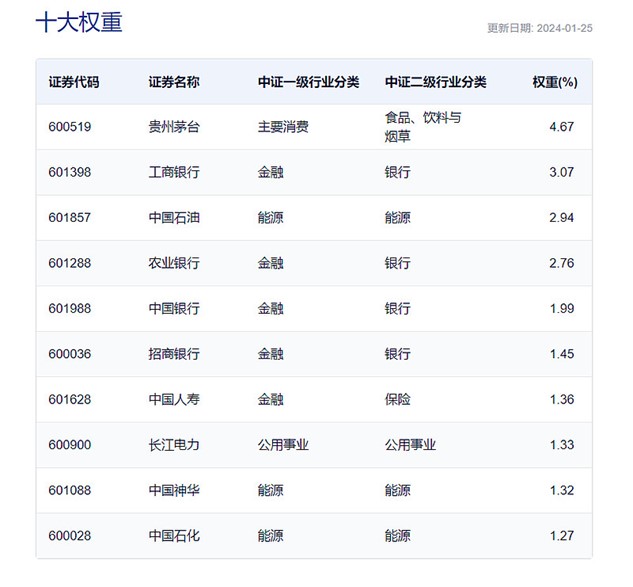
Task: Select the name 中国银行
Action: point(174,308)
